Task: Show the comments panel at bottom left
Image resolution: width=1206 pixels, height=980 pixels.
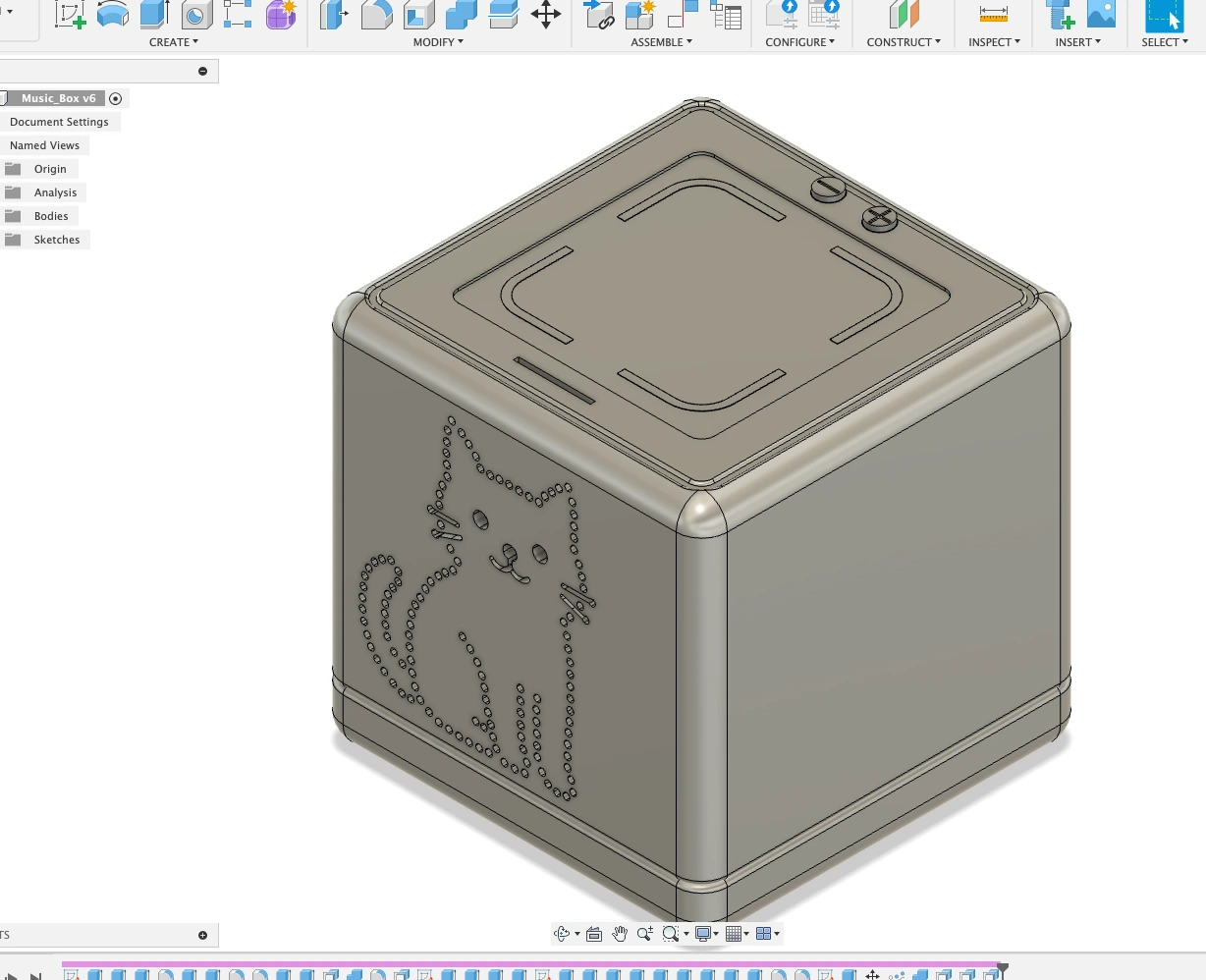Action: tap(203, 935)
